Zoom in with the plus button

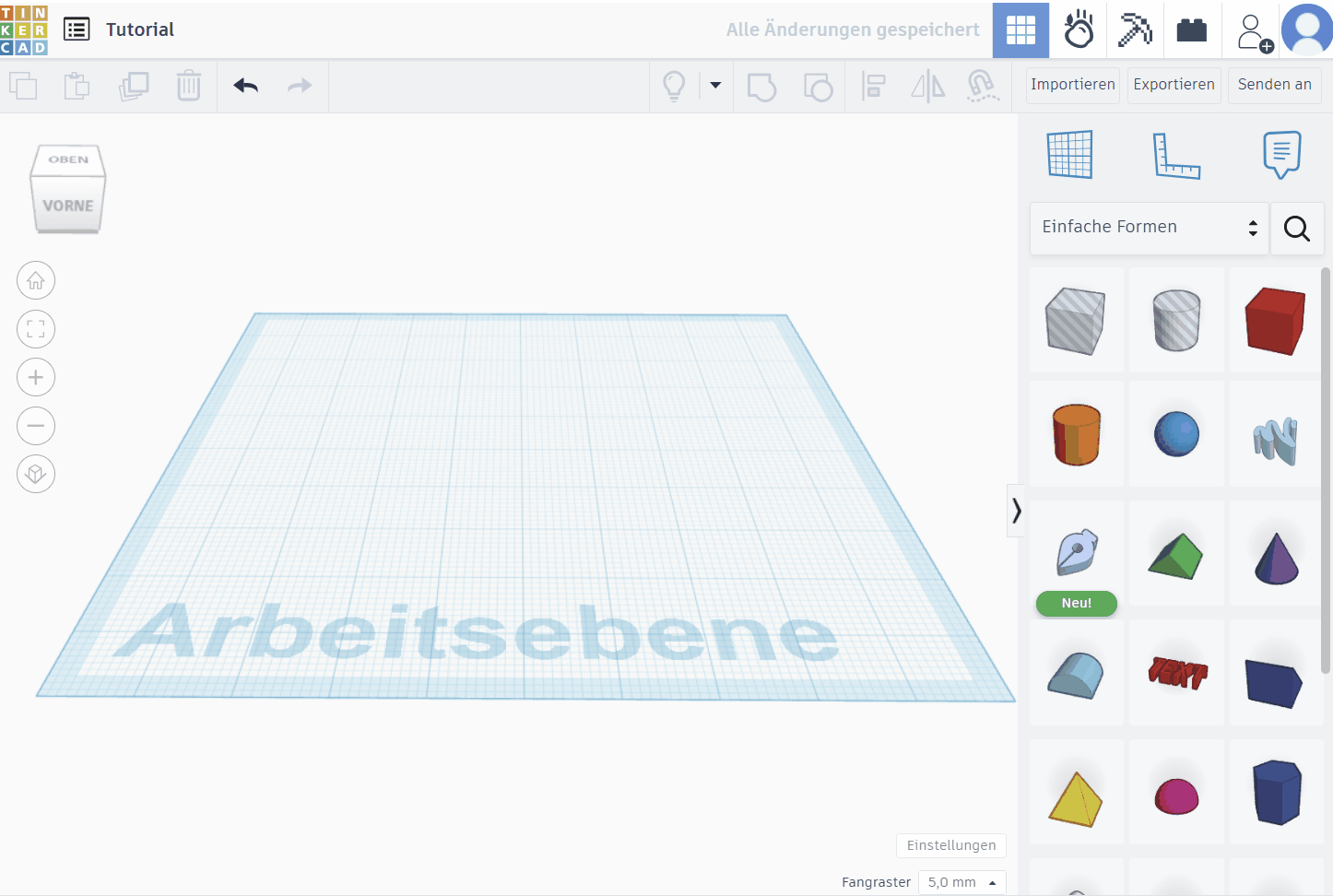coord(36,377)
